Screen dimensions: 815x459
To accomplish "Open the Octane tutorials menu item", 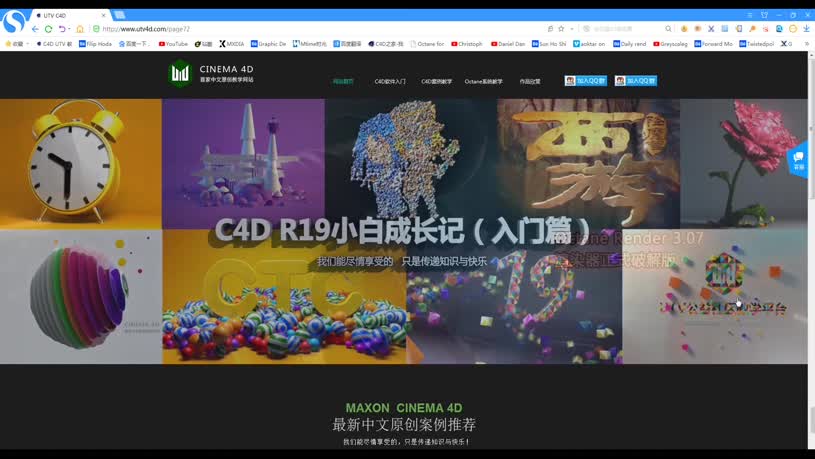I will 483,82.
